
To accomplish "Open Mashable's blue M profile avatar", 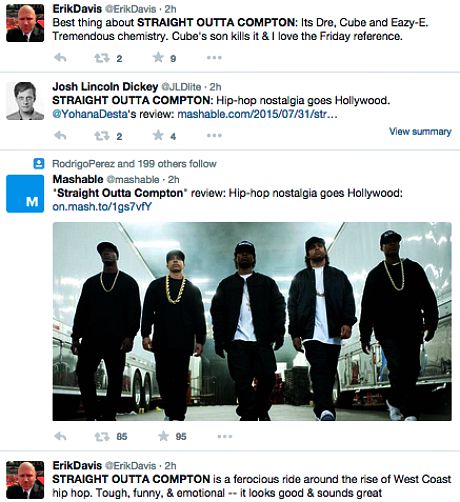I will click(x=25, y=194).
